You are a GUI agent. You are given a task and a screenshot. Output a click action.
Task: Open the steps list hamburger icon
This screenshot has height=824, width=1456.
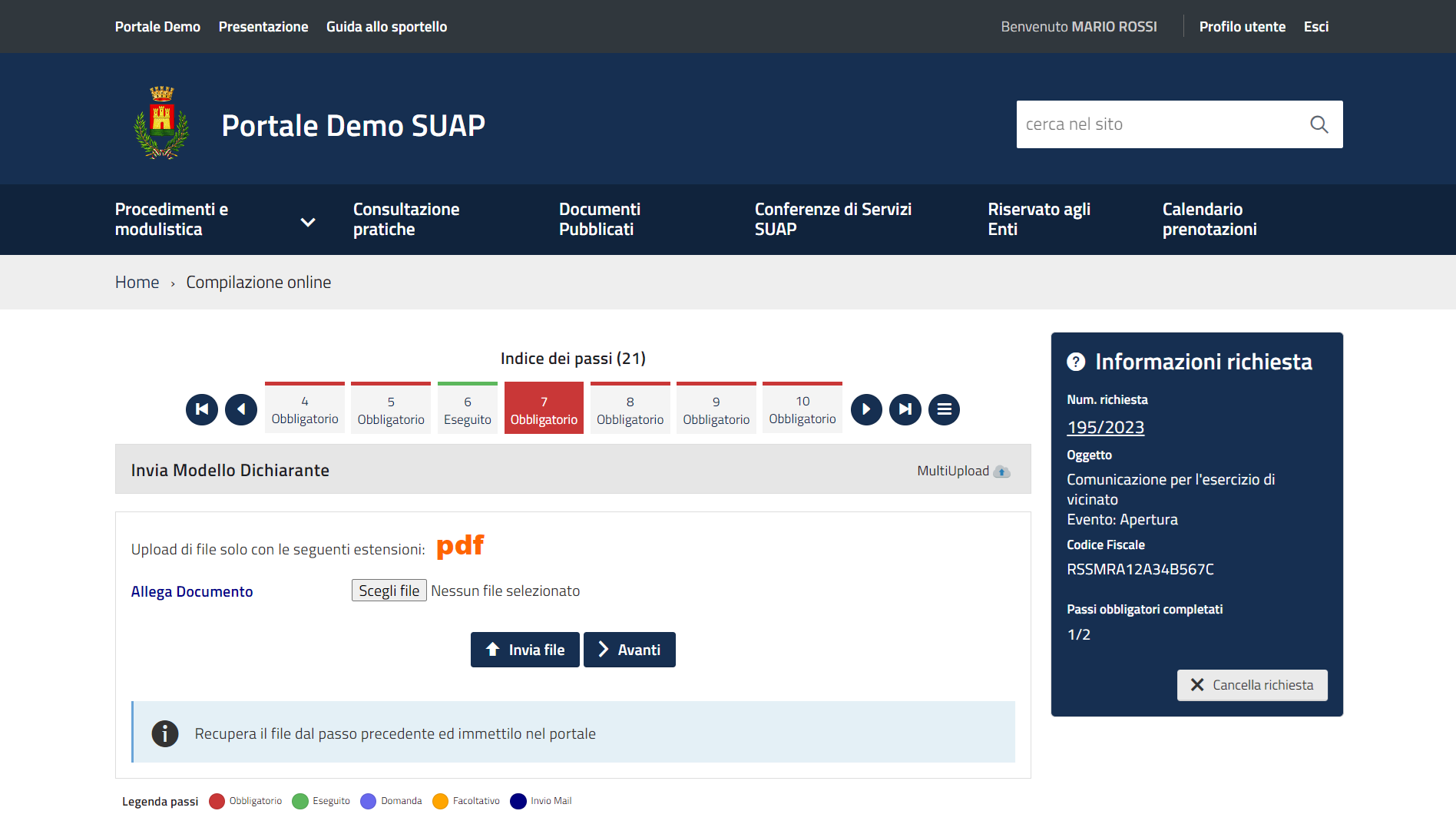(x=945, y=409)
